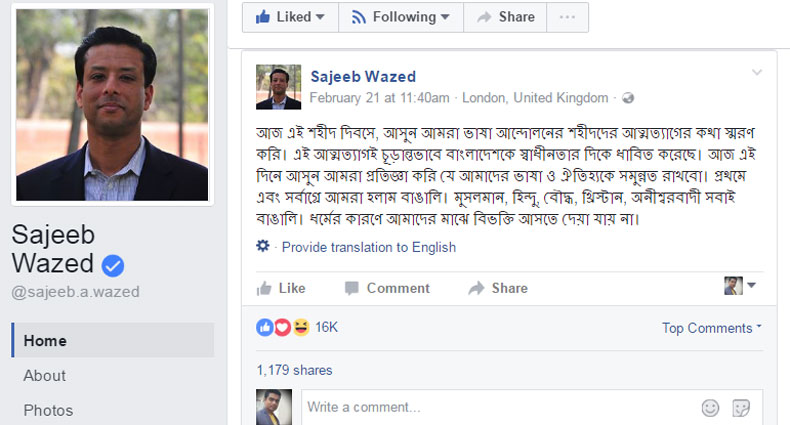
Task: Click Provide translation to English link
Action: (x=369, y=247)
